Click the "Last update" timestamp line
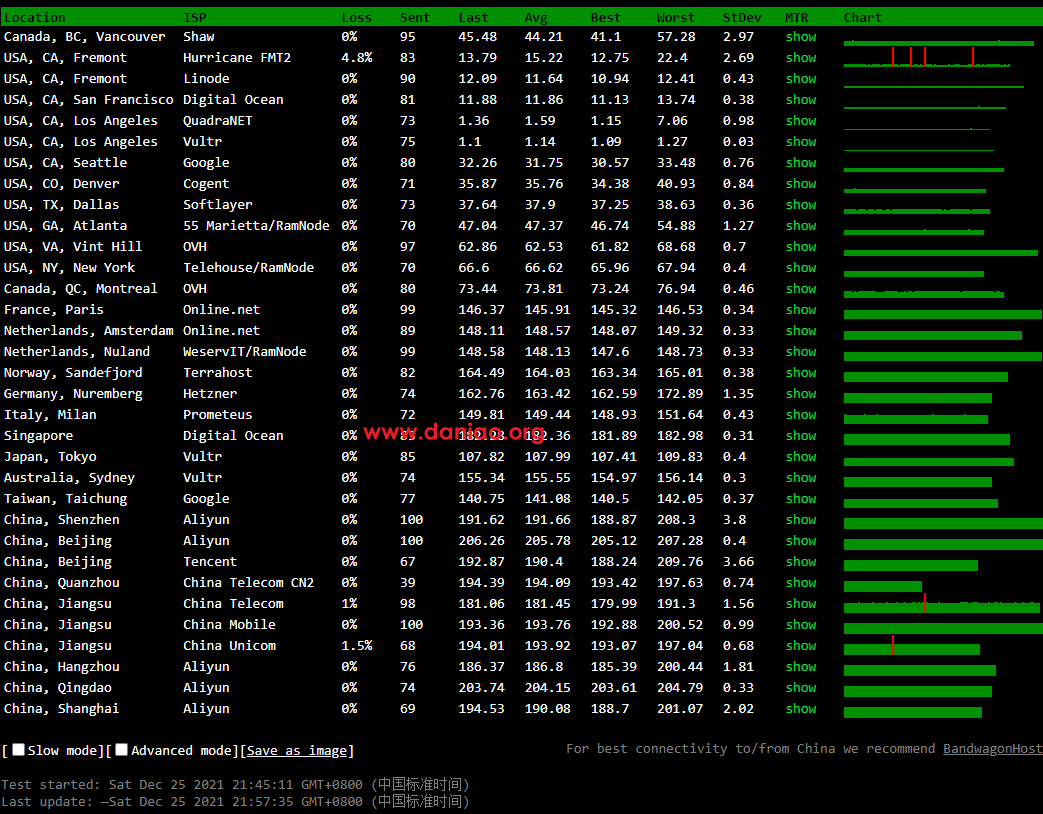Viewport: 1043px width, 814px height. (235, 801)
